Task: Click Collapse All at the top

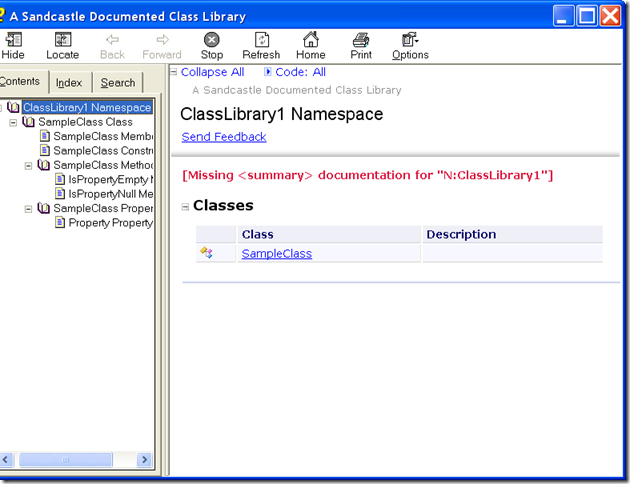Action: pyautogui.click(x=212, y=72)
